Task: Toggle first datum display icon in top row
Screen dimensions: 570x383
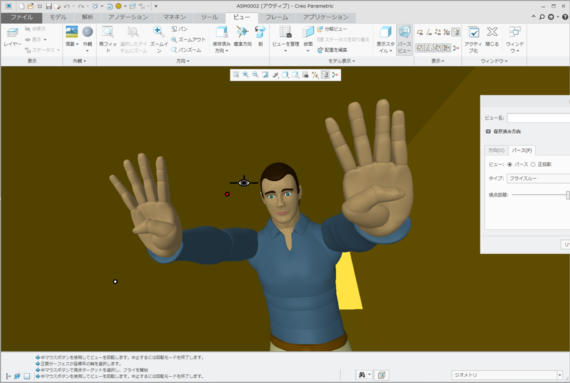Action: (x=420, y=32)
